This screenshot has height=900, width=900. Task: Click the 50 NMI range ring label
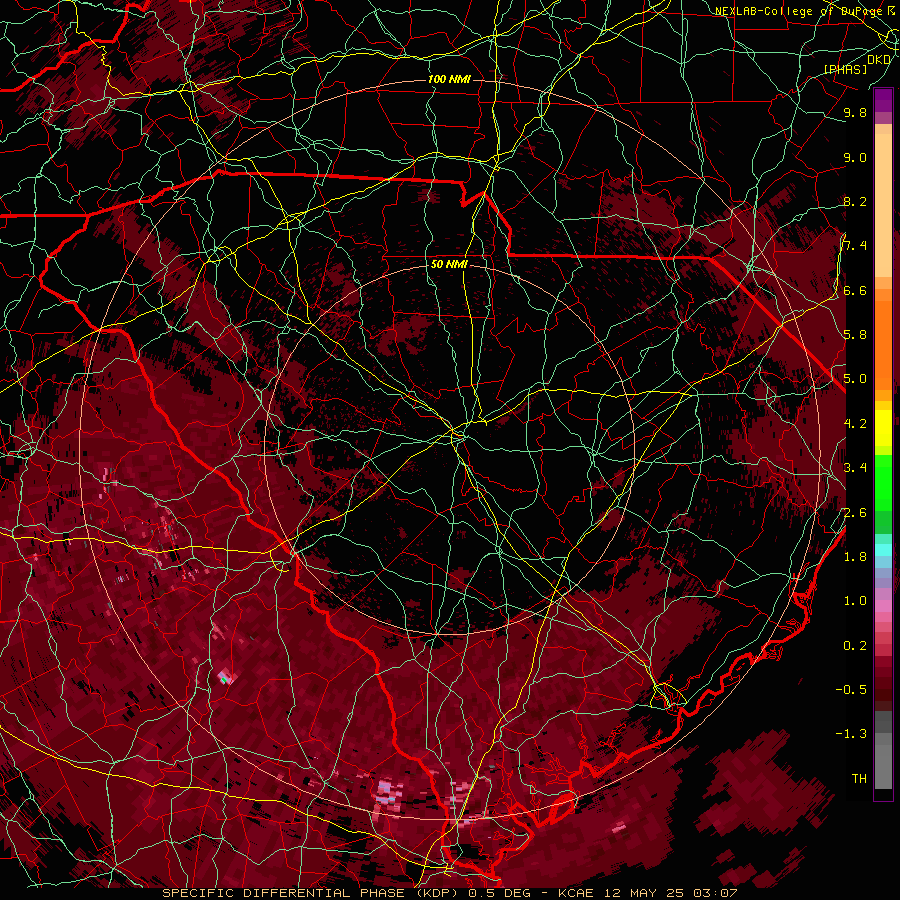pos(449,264)
